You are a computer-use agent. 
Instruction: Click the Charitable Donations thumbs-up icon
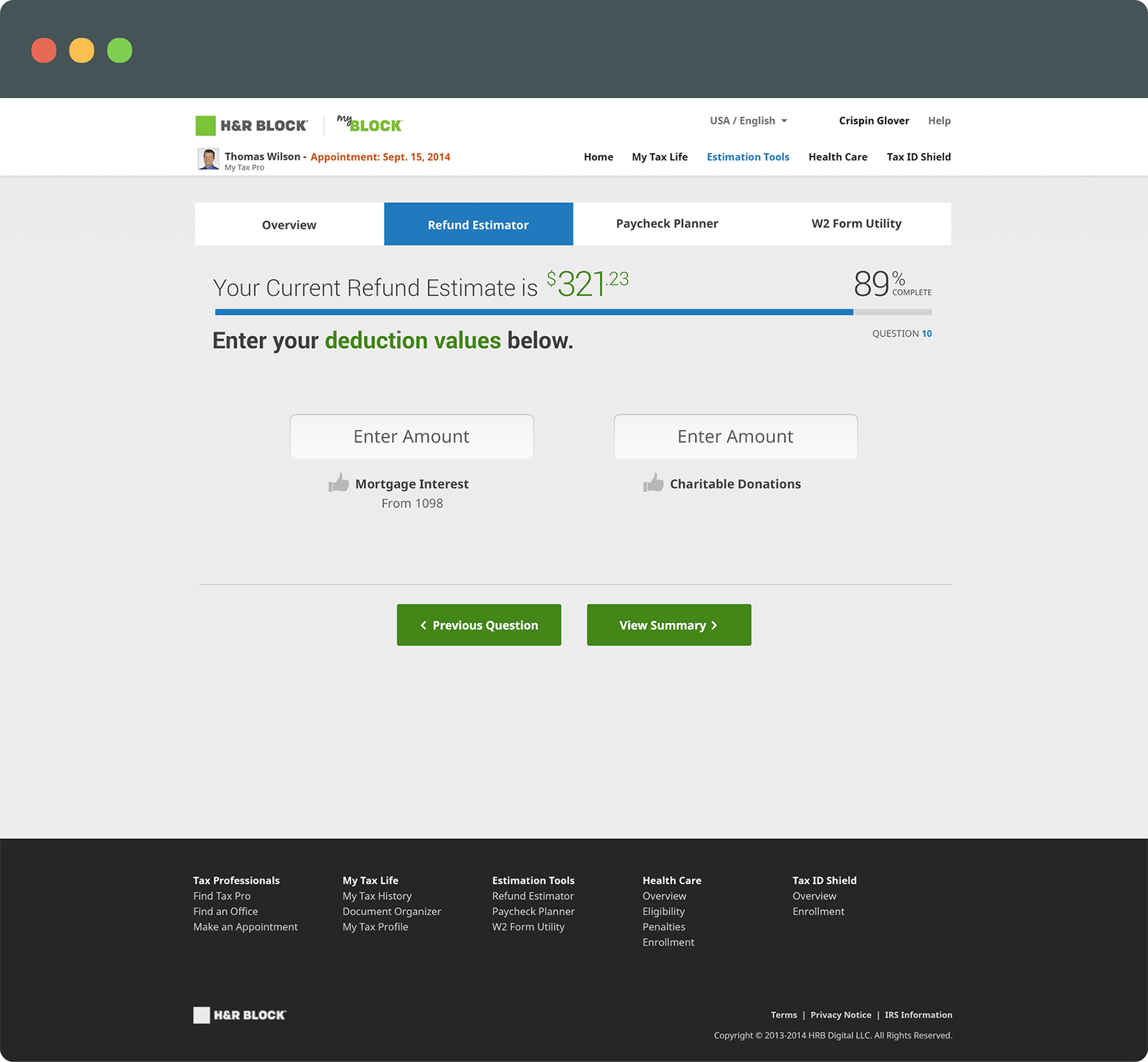(x=653, y=483)
